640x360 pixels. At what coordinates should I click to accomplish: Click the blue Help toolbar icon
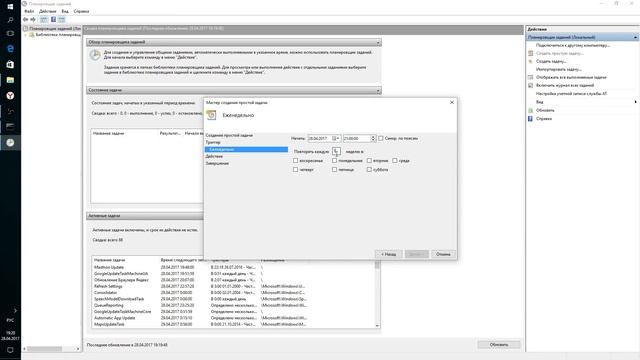coord(53,20)
